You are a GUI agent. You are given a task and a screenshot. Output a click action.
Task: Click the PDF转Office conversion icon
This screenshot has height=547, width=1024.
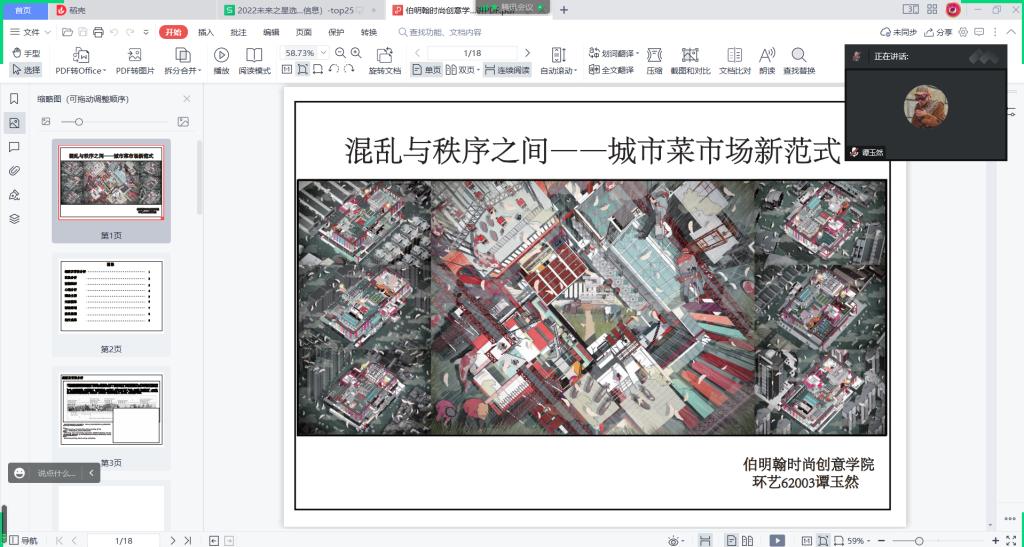click(80, 55)
